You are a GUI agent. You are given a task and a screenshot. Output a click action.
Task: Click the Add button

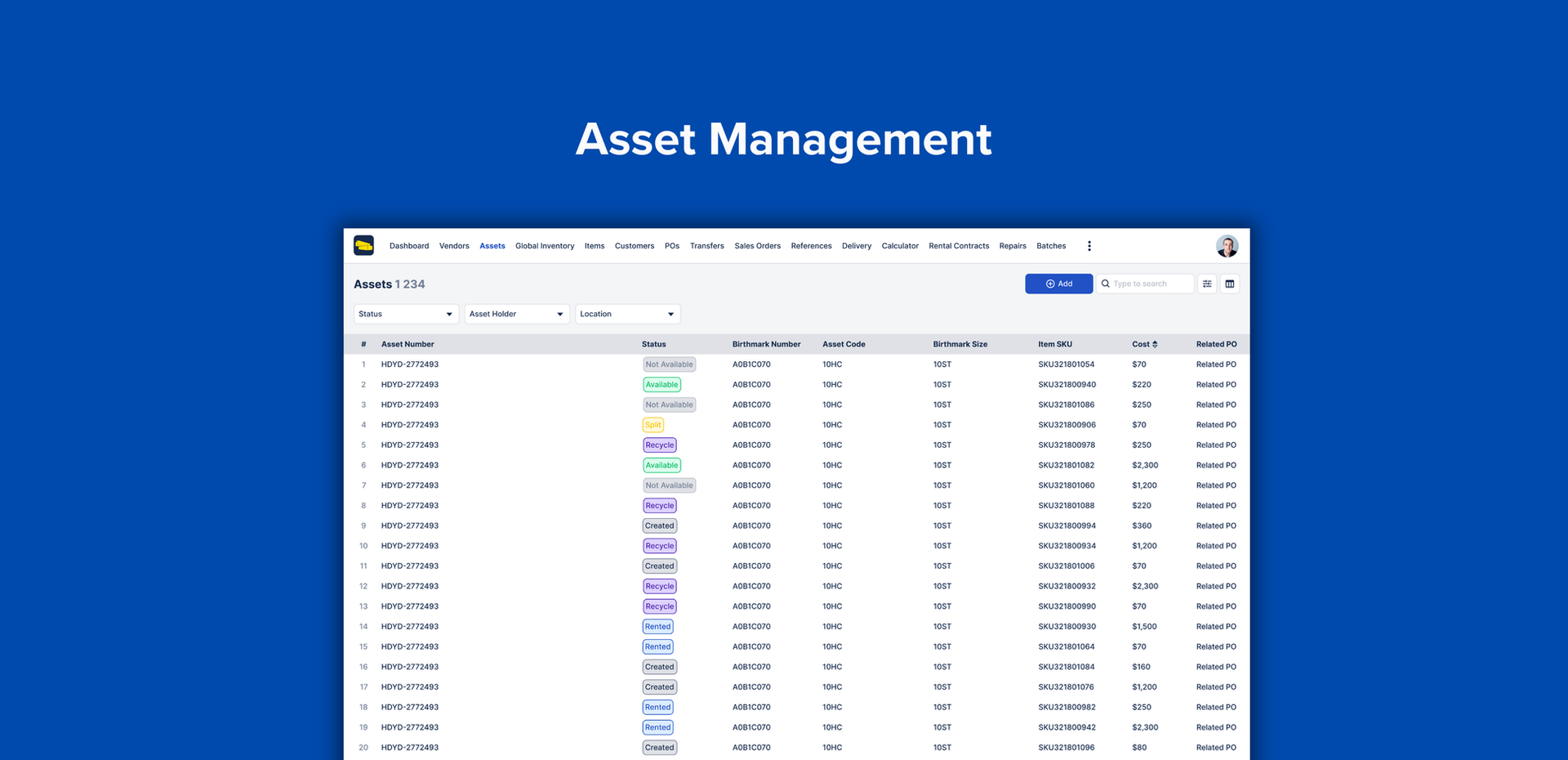pyautogui.click(x=1058, y=284)
